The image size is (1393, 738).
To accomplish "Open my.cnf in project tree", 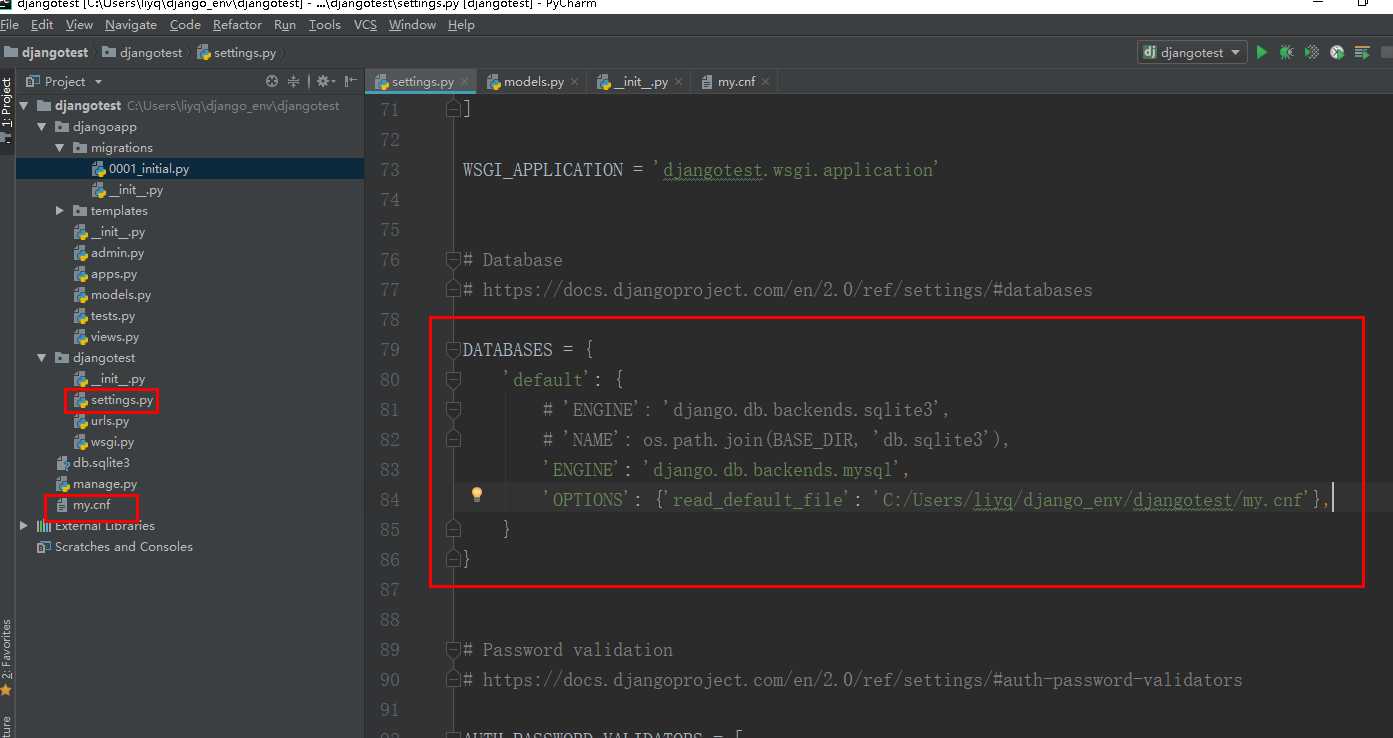I will pos(83,505).
